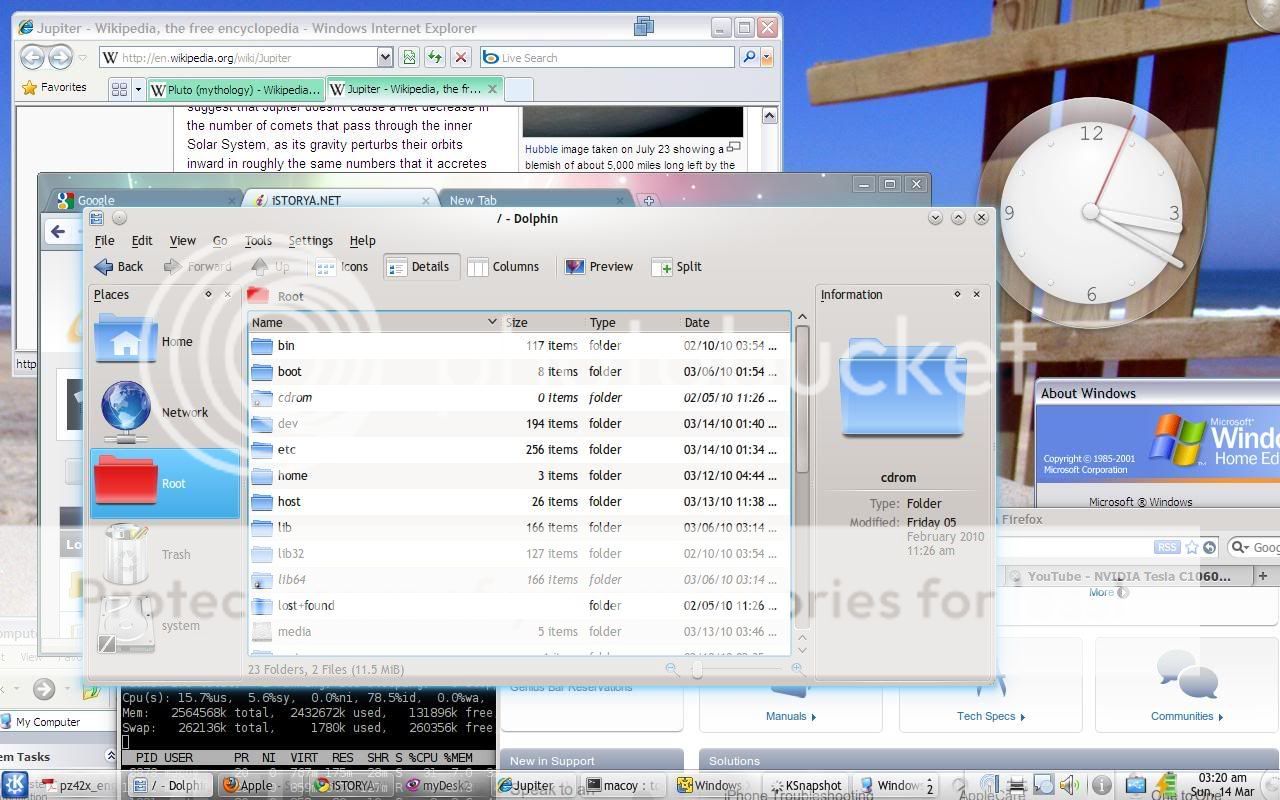Viewport: 1280px width, 800px height.
Task: Open Home in the Places panel
Action: click(x=165, y=341)
